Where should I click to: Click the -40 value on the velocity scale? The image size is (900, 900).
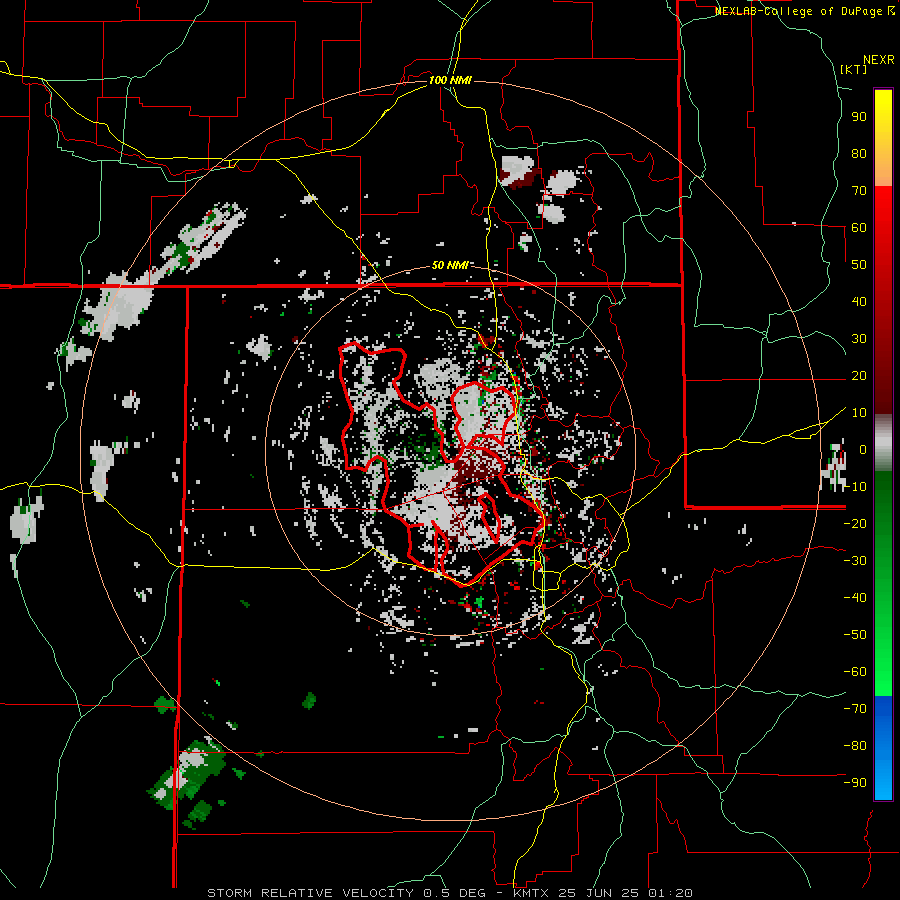[855, 598]
